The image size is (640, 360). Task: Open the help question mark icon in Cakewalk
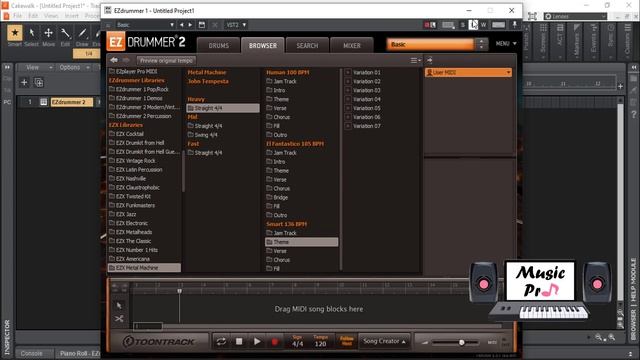point(633,114)
